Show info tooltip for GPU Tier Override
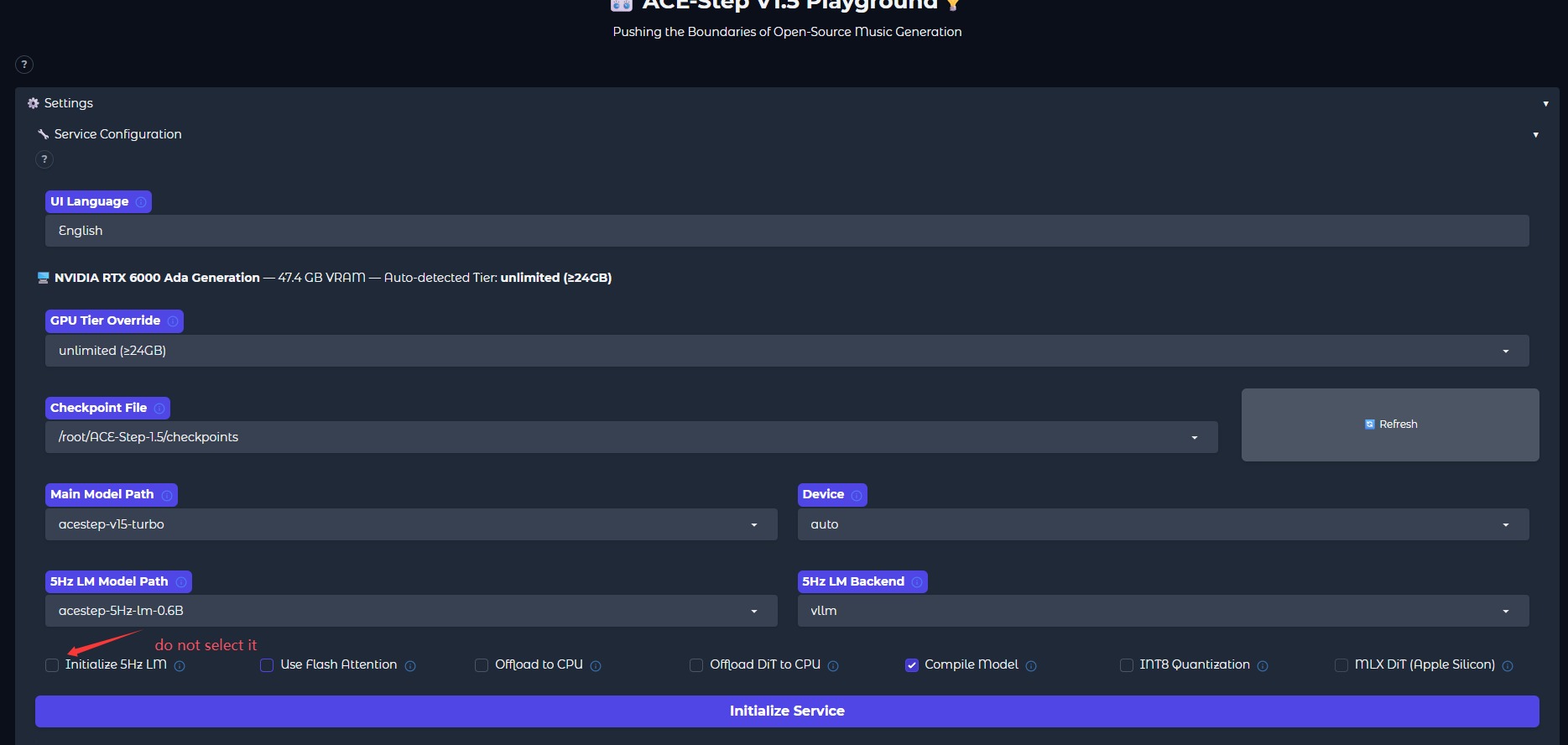This screenshot has width=1568, height=745. pyautogui.click(x=173, y=321)
